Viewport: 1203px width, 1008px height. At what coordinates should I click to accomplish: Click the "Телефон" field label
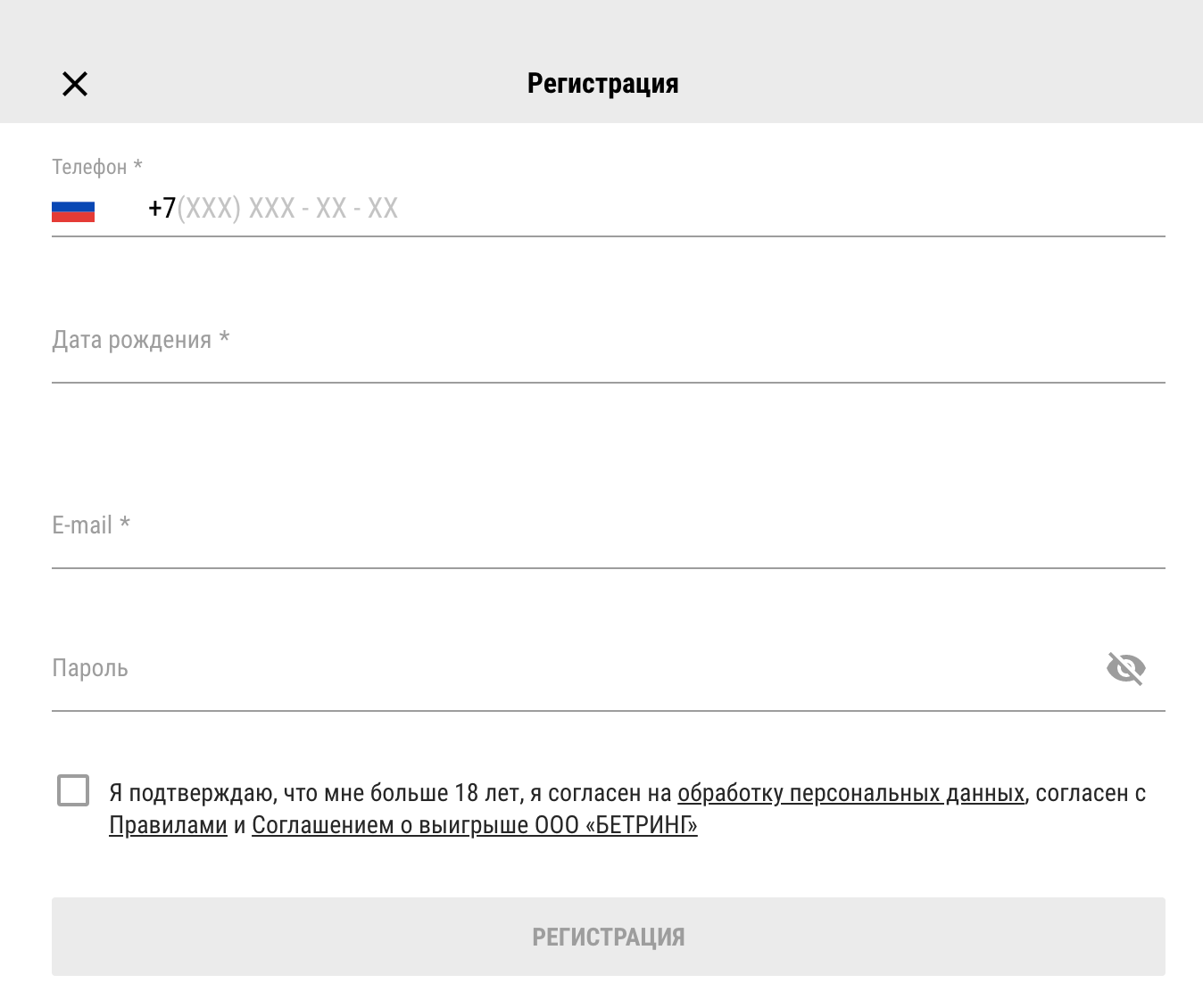[x=89, y=167]
